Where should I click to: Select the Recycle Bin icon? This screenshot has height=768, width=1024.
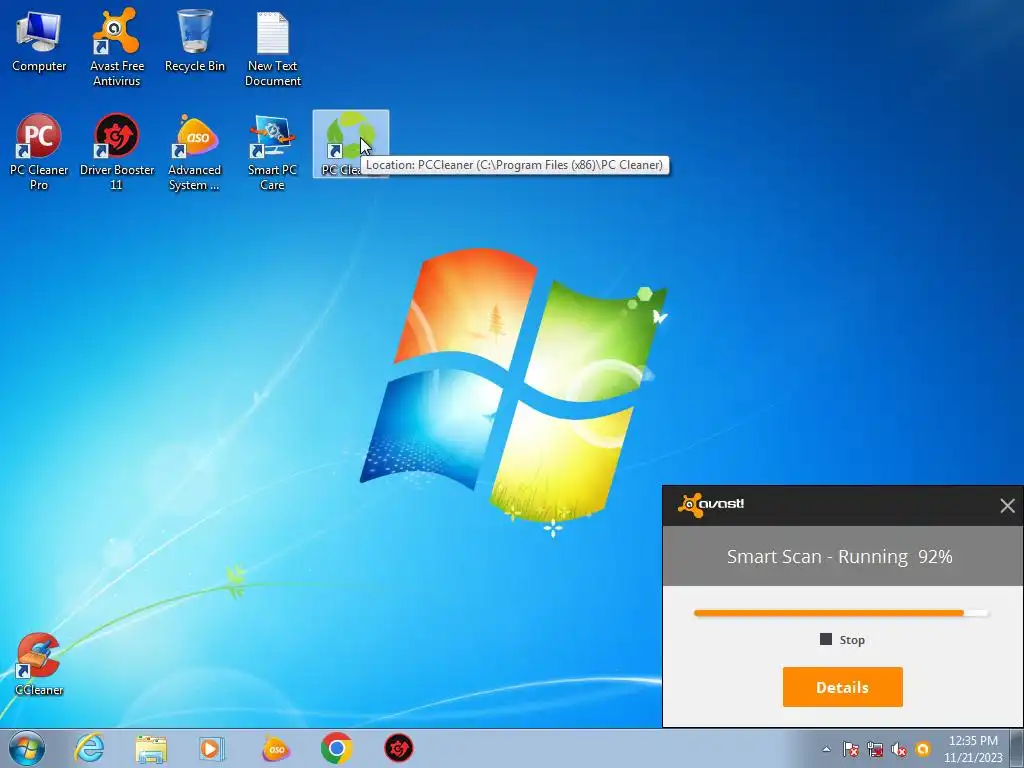tap(195, 40)
